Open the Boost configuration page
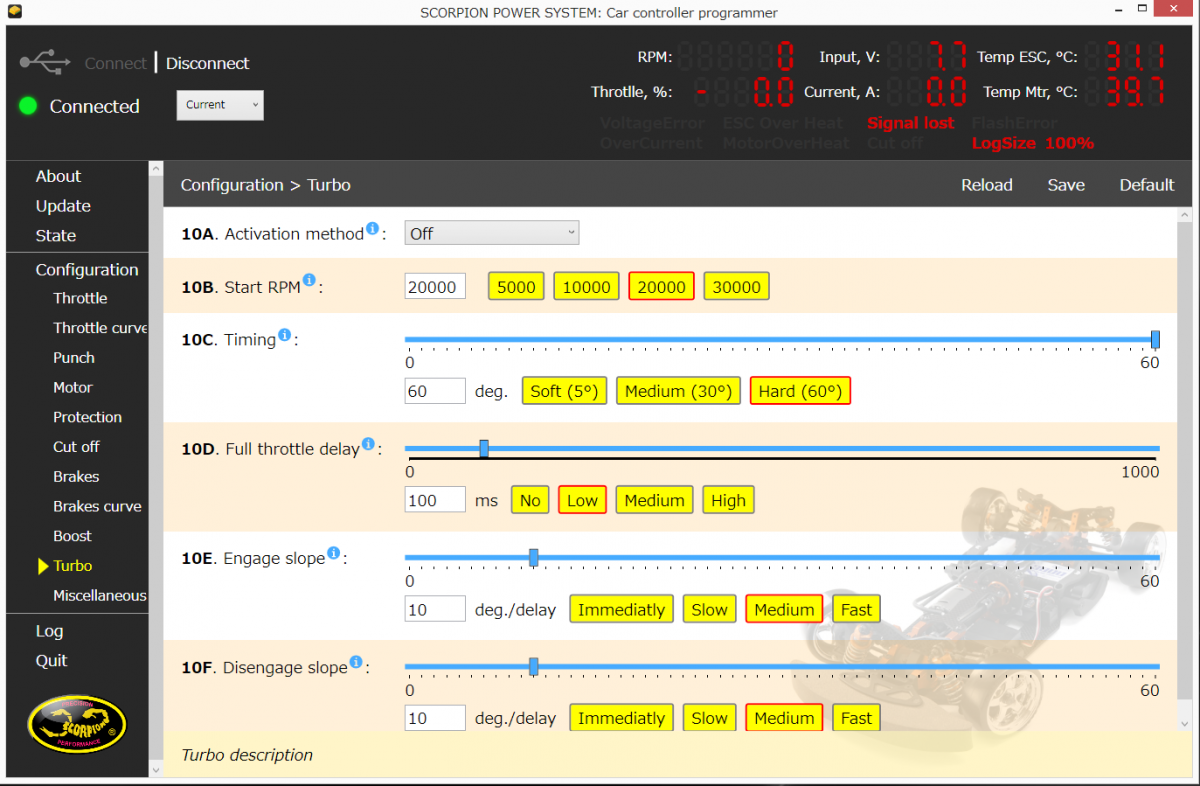 (72, 536)
